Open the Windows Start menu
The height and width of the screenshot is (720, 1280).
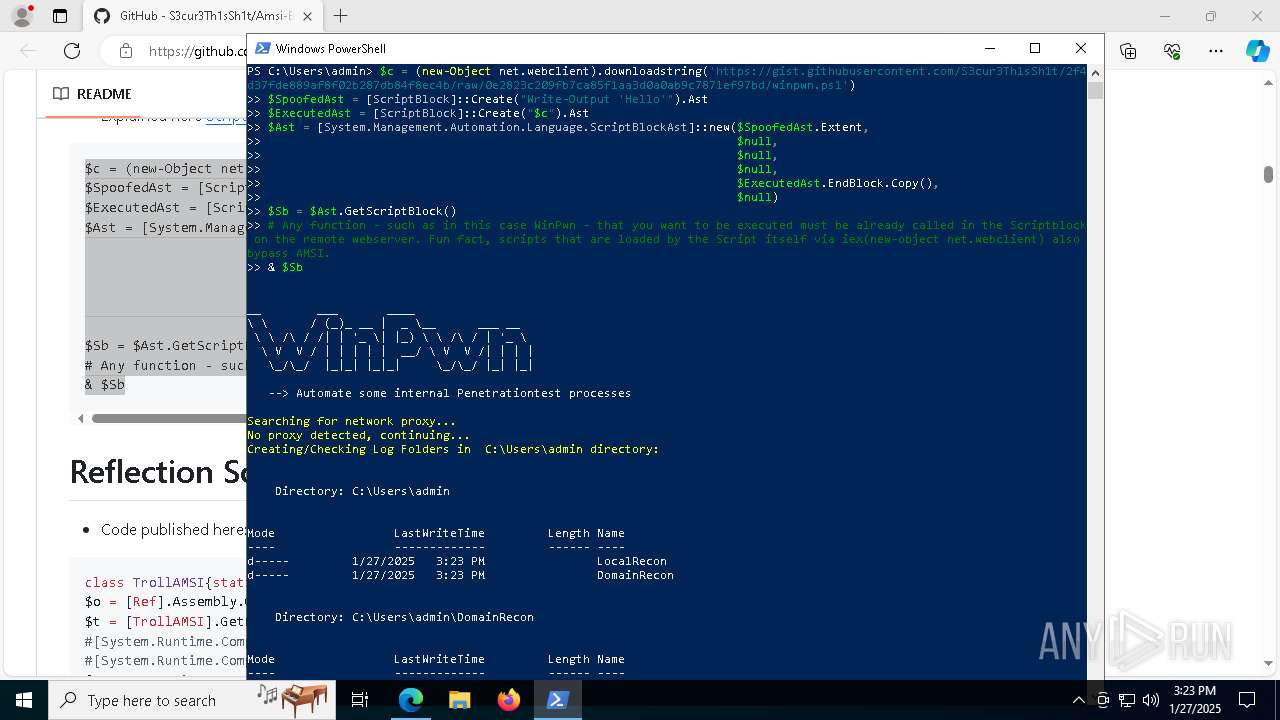tap(24, 700)
